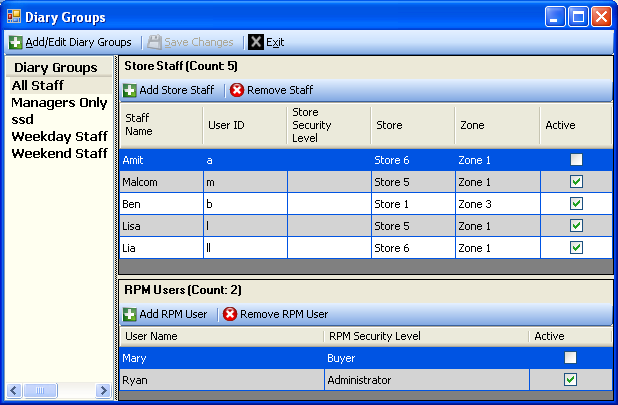This screenshot has width=618, height=405.
Task: Toggle Active checkbox for Amit
Action: click(576, 160)
